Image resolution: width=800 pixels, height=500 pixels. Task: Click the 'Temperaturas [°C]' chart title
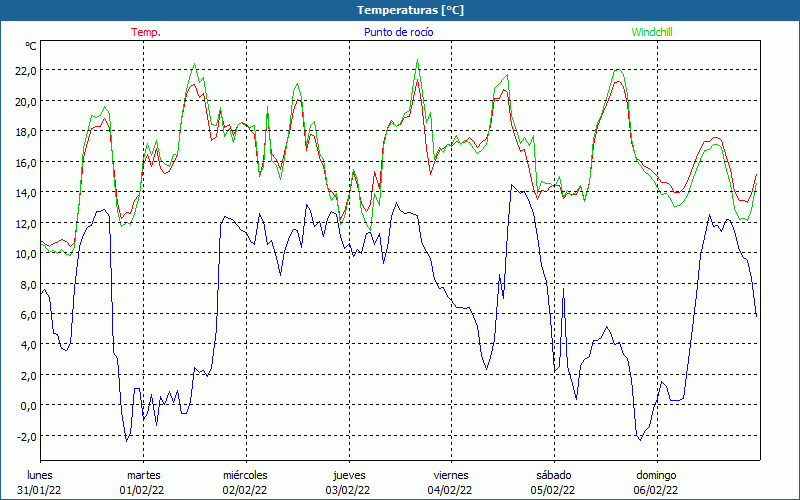[x=410, y=10]
